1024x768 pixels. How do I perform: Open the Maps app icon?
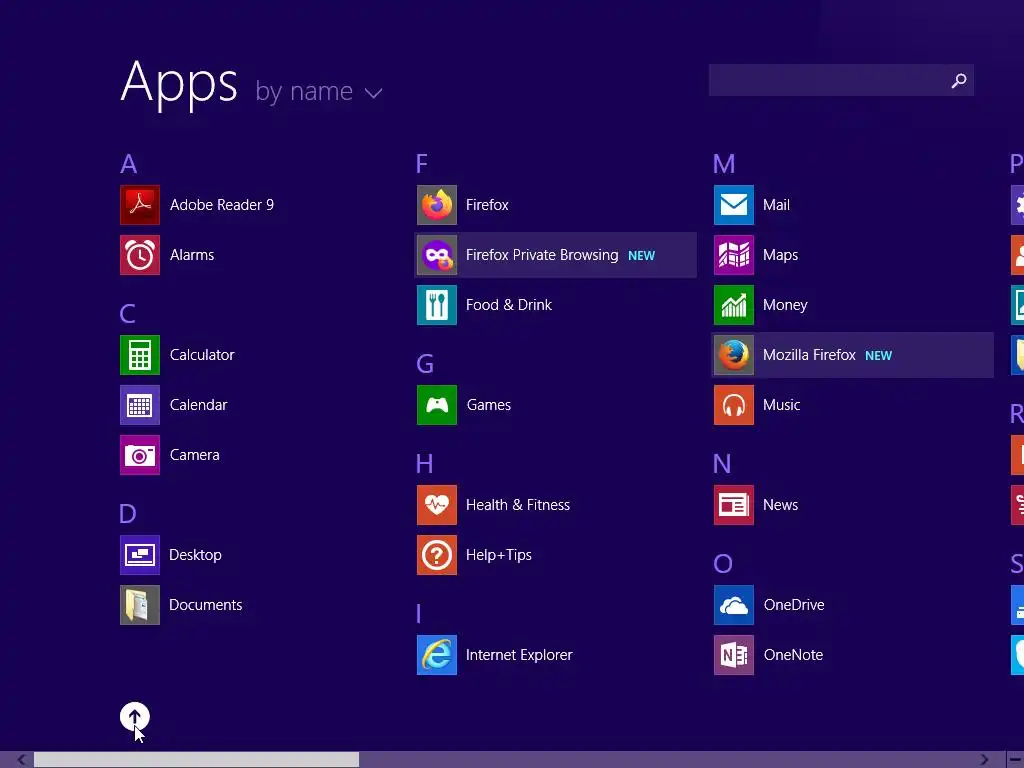(734, 255)
